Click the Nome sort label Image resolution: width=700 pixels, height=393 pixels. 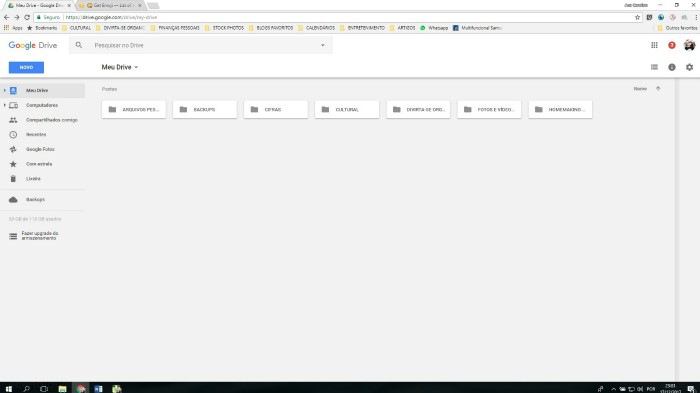pyautogui.click(x=640, y=89)
